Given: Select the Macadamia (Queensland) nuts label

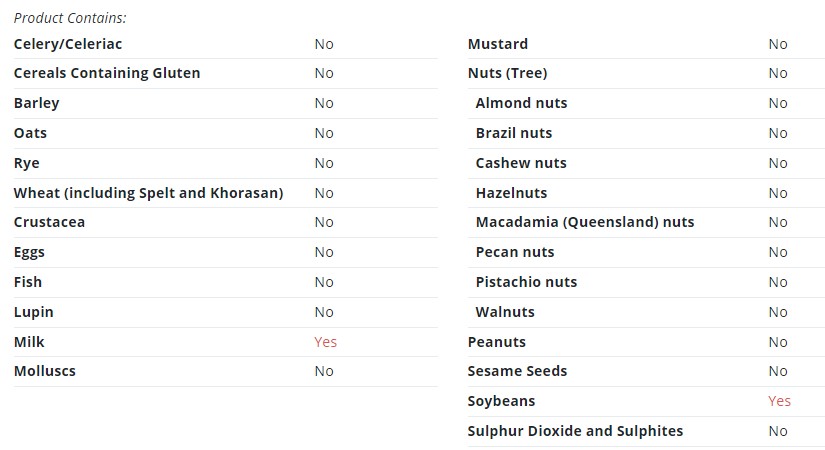Looking at the screenshot, I should [x=585, y=222].
